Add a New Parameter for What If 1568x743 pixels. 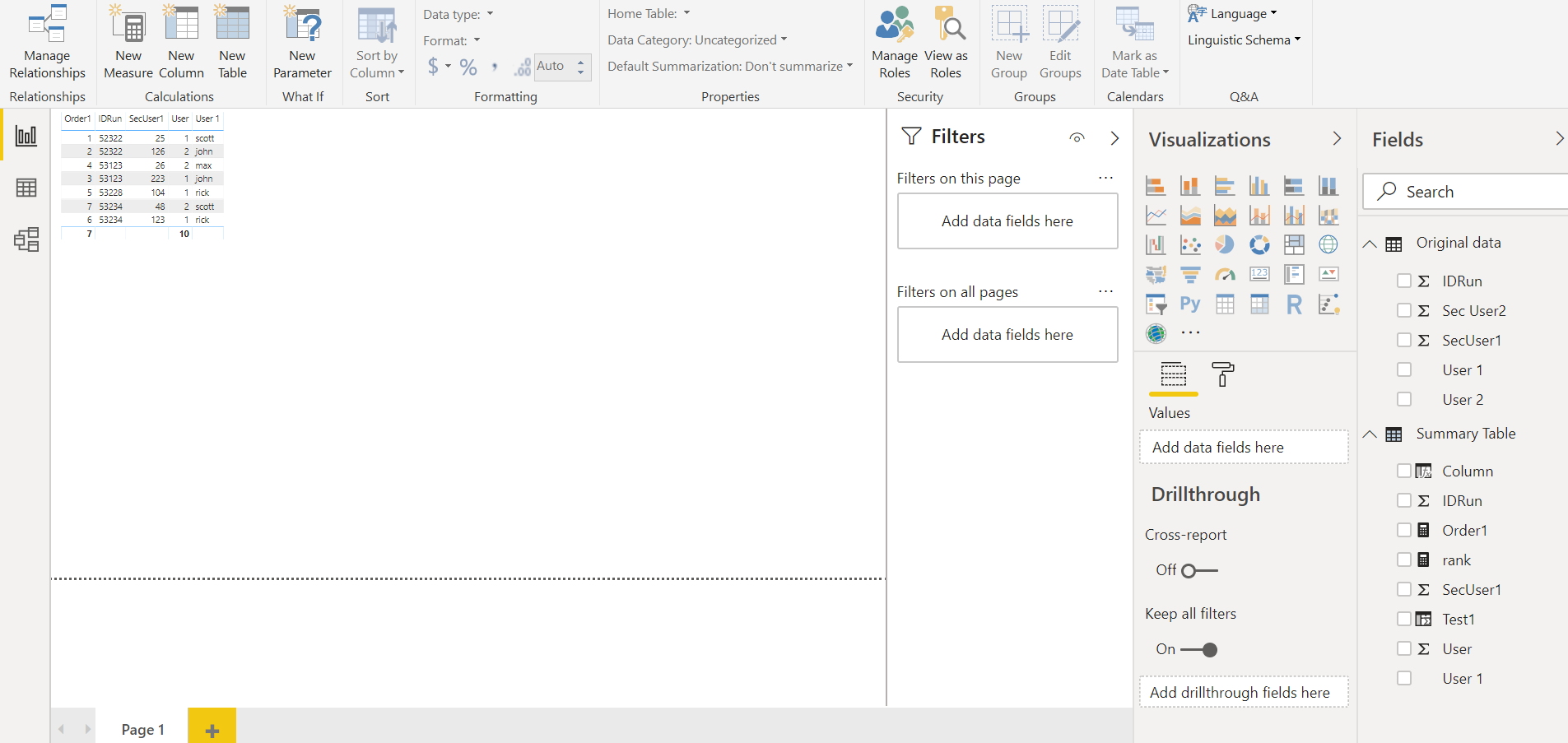(302, 43)
